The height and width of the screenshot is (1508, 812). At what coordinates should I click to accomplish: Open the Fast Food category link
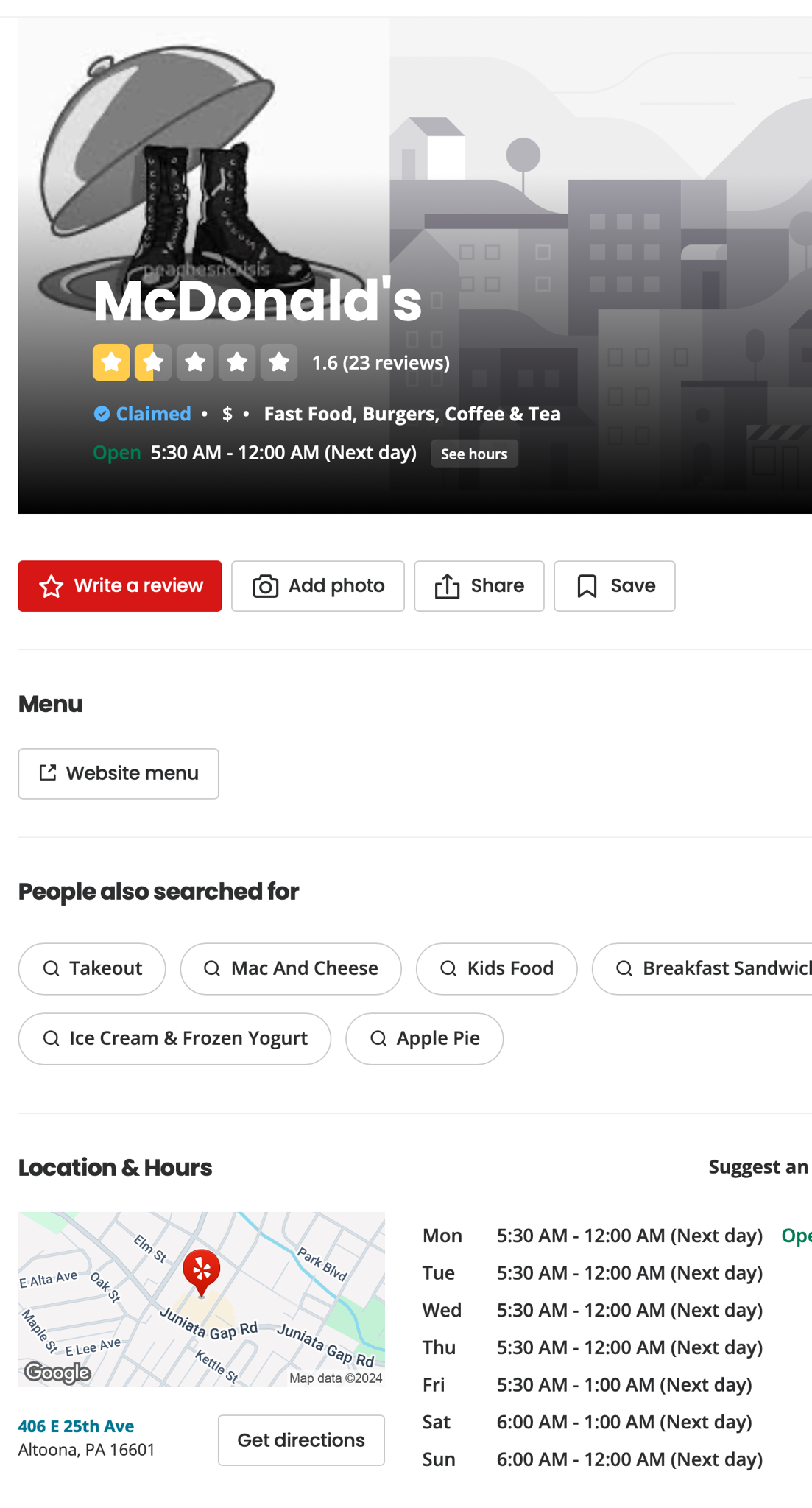pos(308,414)
